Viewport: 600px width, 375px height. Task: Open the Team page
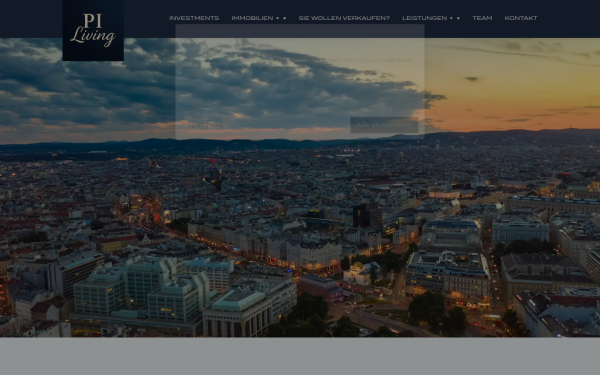[482, 18]
